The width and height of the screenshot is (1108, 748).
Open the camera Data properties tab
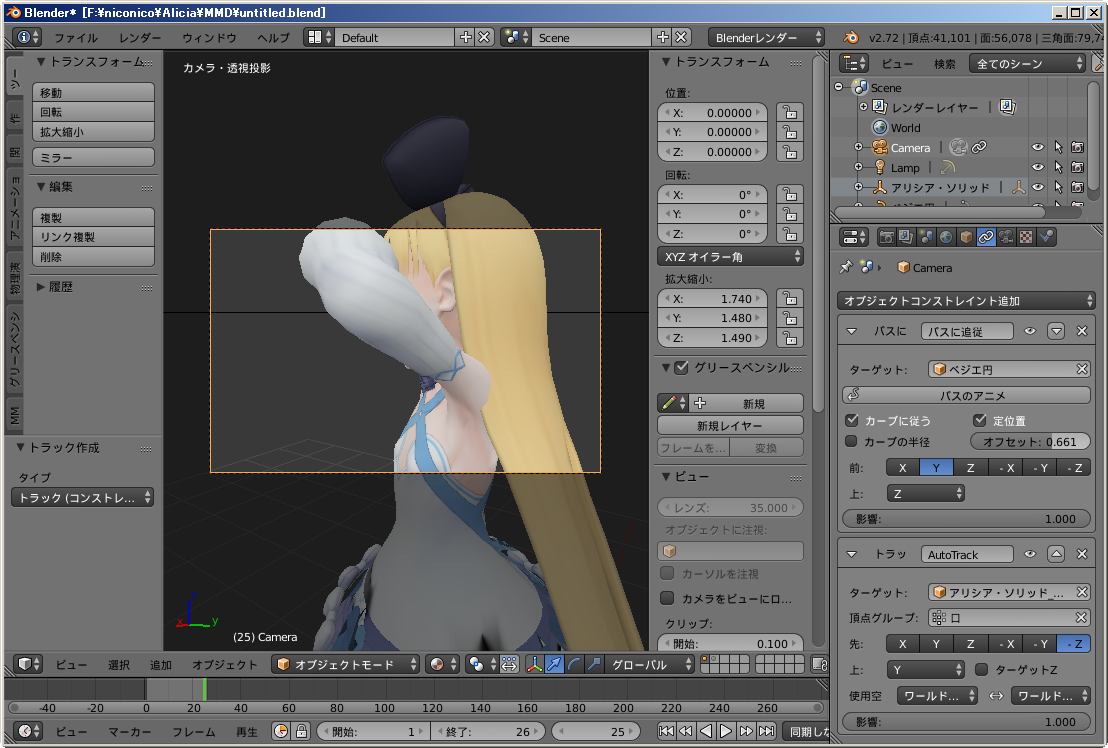click(1006, 237)
